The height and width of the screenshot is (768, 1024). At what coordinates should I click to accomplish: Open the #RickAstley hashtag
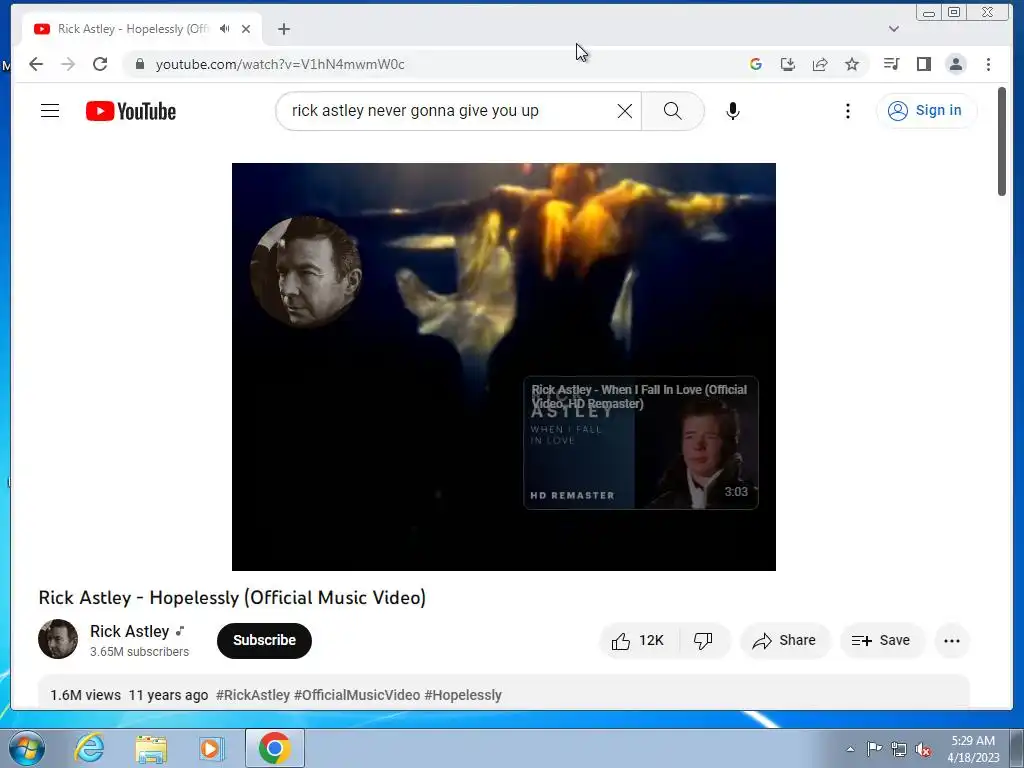pyautogui.click(x=253, y=695)
